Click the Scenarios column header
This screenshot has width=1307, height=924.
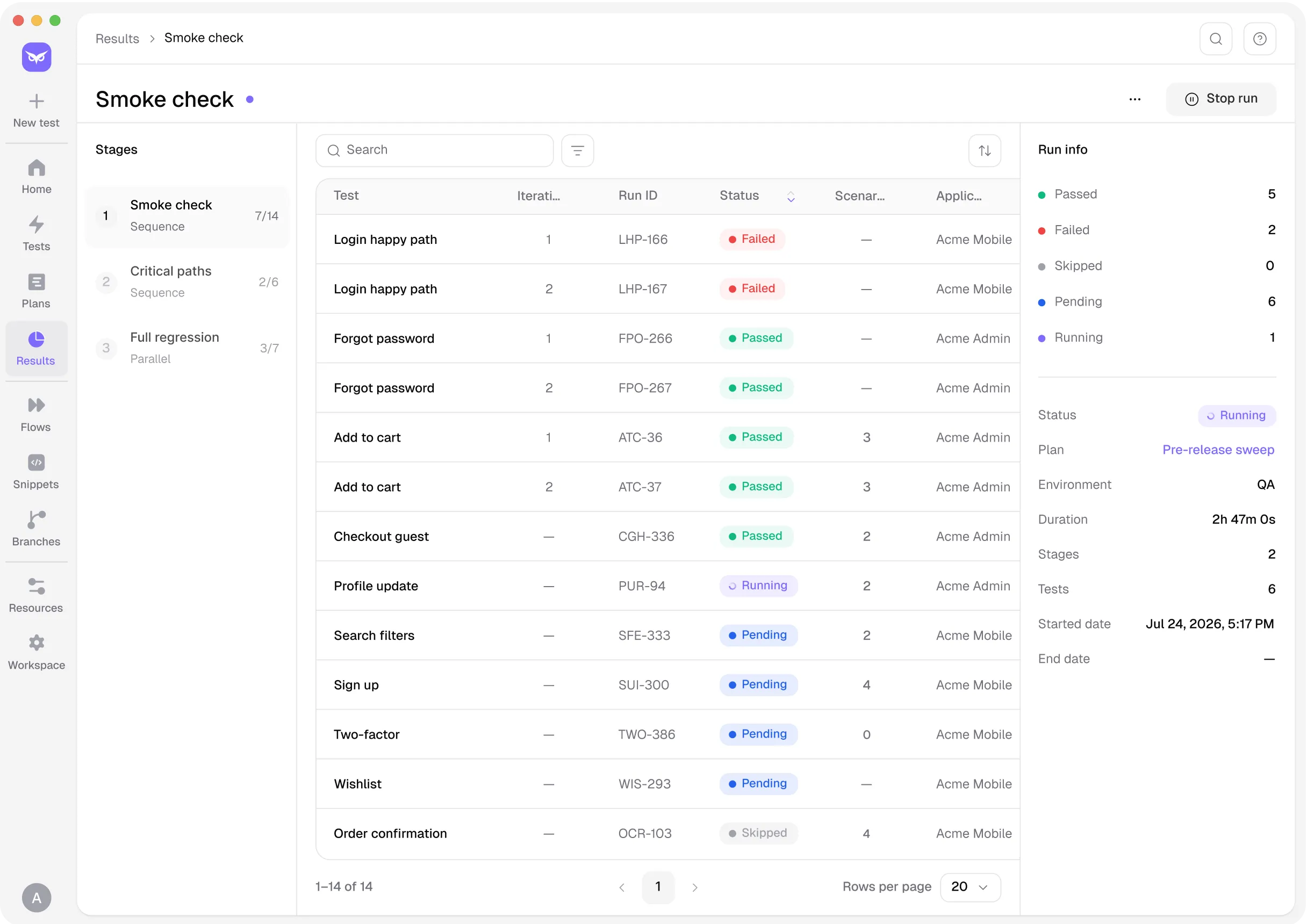[859, 196]
